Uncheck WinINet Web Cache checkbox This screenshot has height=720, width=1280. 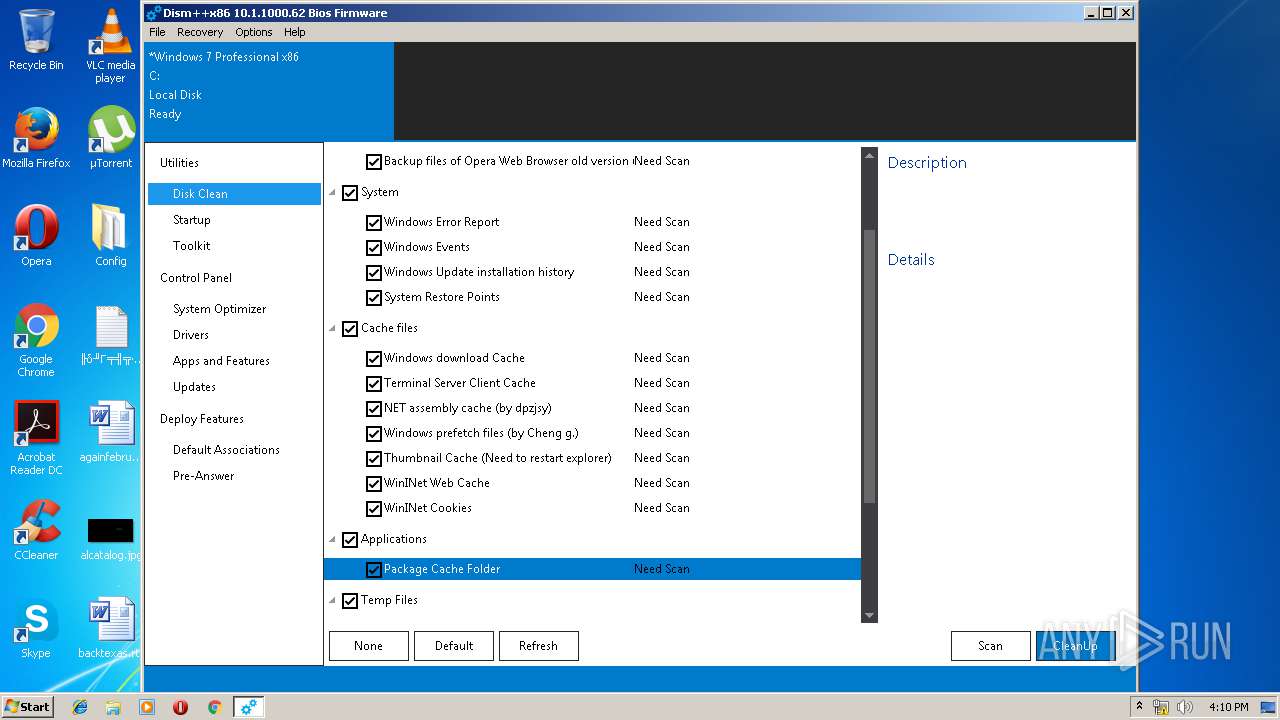click(374, 484)
